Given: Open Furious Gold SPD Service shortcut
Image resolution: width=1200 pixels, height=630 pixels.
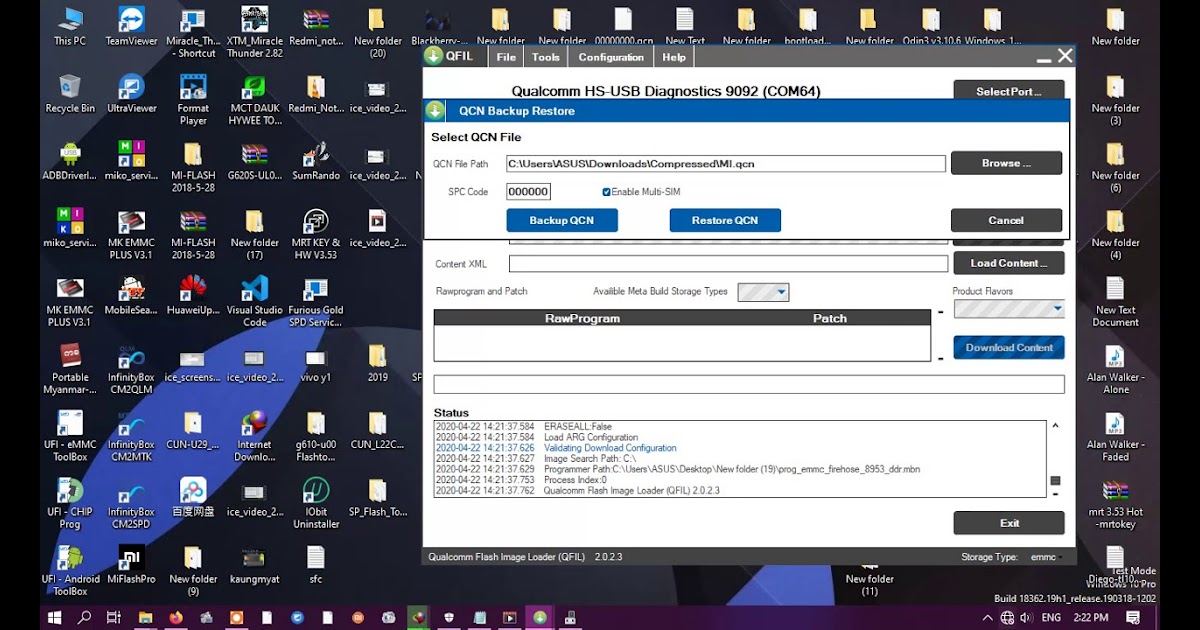Looking at the screenshot, I should coord(316,302).
